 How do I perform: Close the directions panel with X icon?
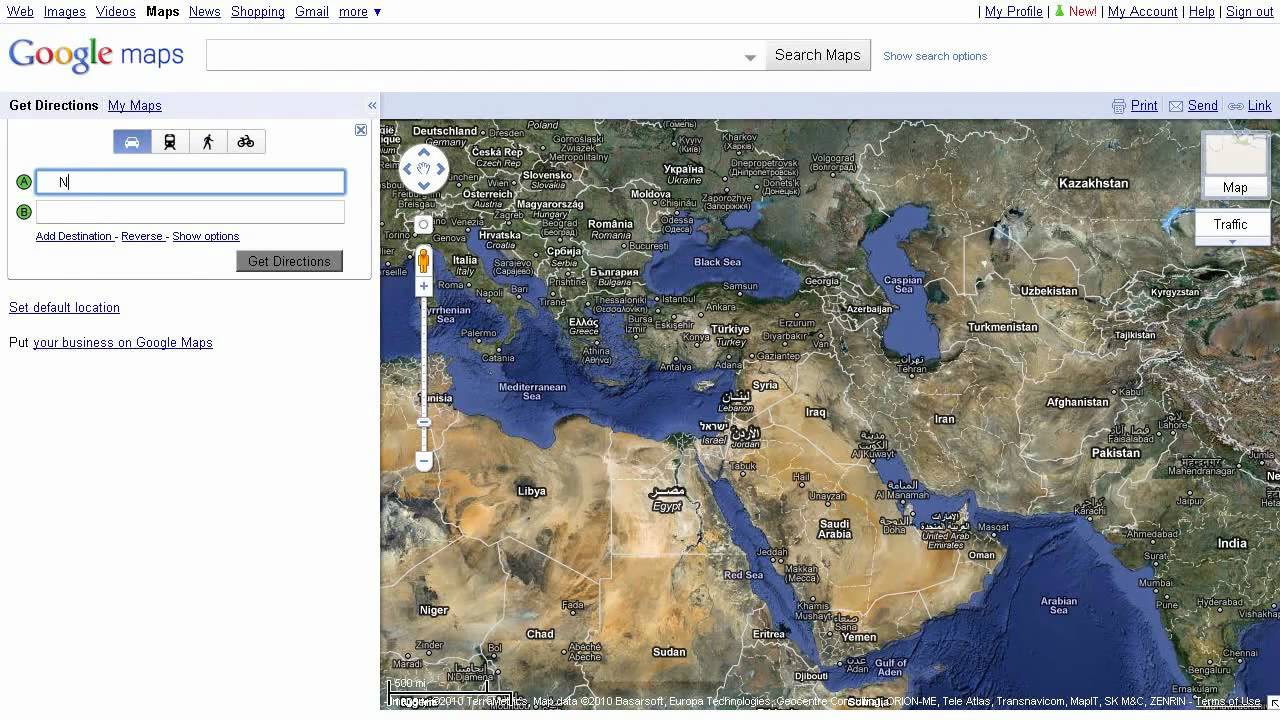(x=361, y=130)
